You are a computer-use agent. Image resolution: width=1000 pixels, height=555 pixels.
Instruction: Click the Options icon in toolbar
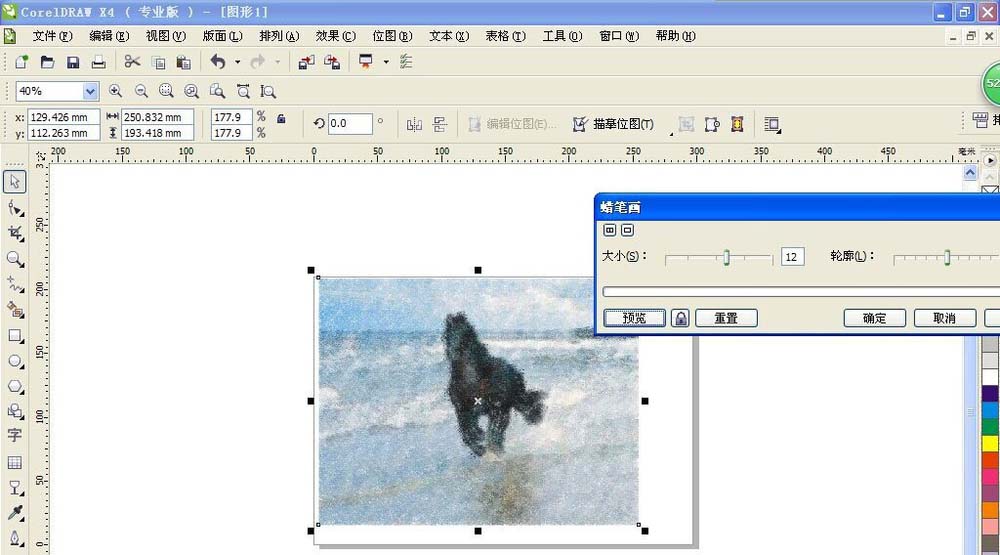coord(406,62)
